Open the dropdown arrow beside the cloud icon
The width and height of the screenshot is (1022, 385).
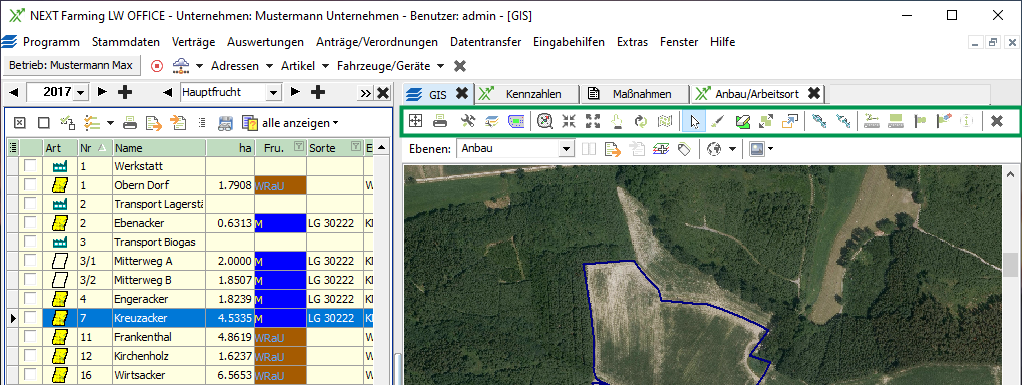pyautogui.click(x=198, y=66)
